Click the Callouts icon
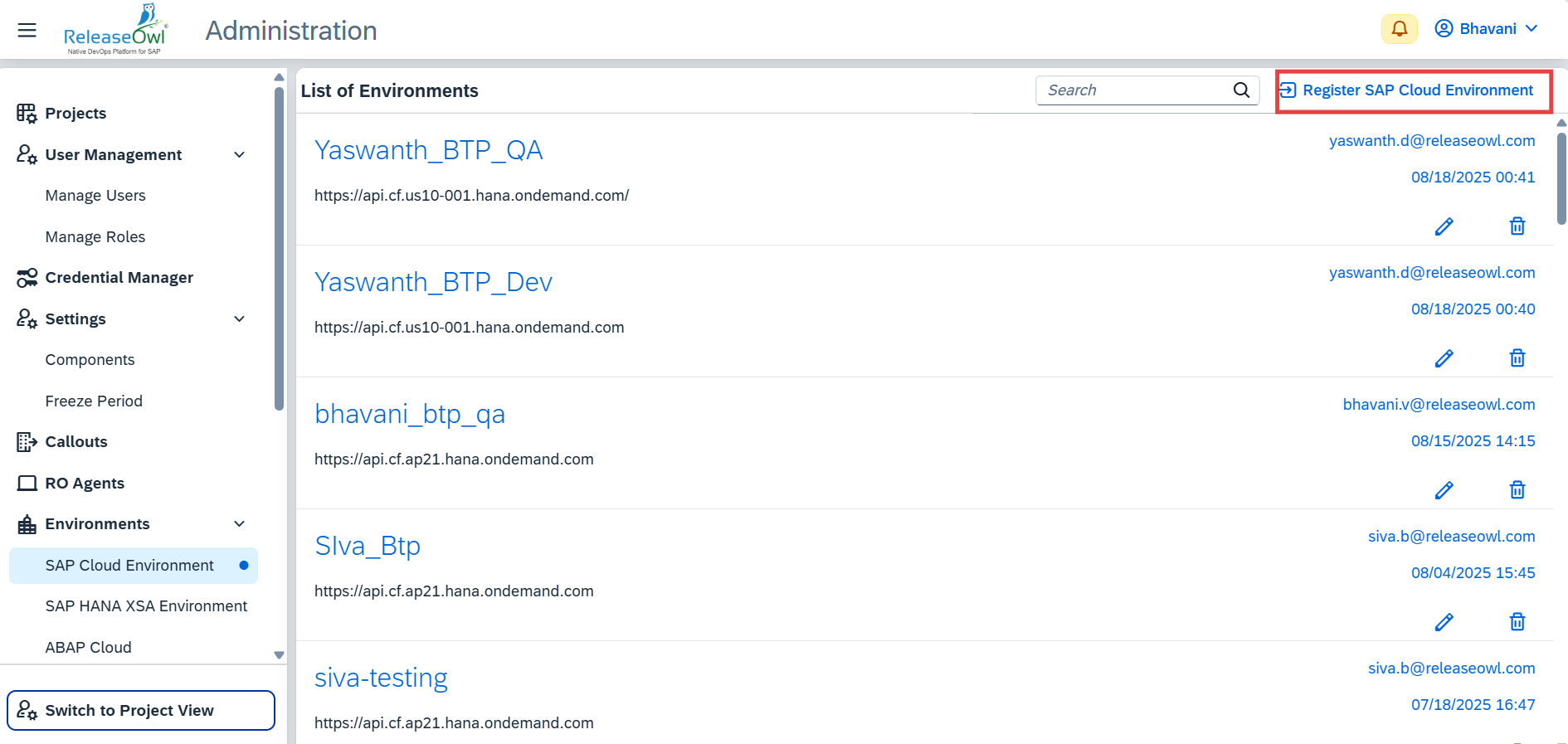This screenshot has width=1568, height=744. [27, 442]
